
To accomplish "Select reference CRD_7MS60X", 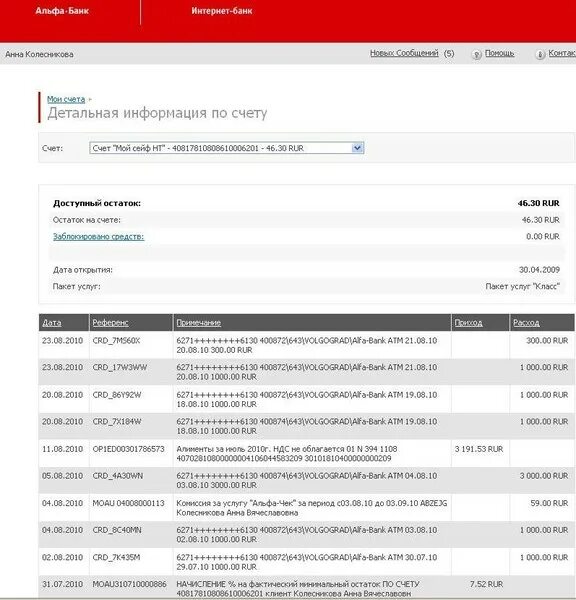I will [116, 341].
